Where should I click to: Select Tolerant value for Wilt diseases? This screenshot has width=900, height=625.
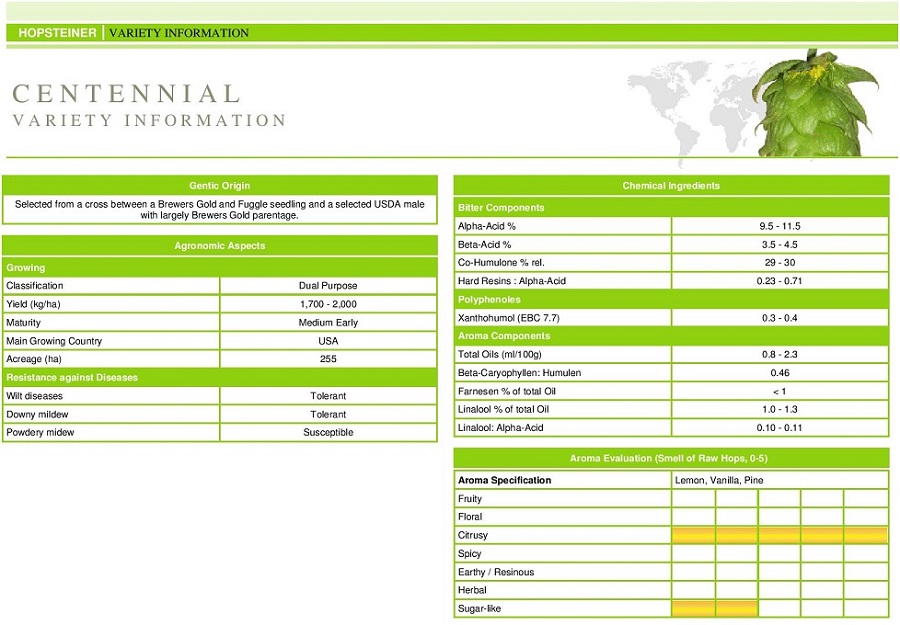pyautogui.click(x=328, y=395)
